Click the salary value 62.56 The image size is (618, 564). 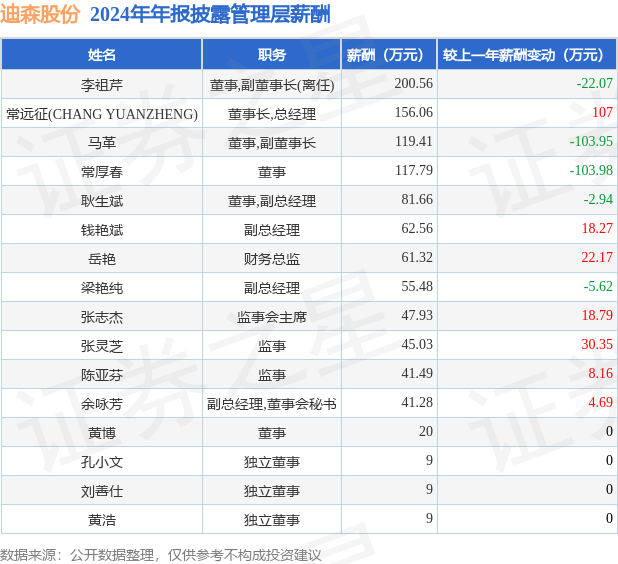417,228
